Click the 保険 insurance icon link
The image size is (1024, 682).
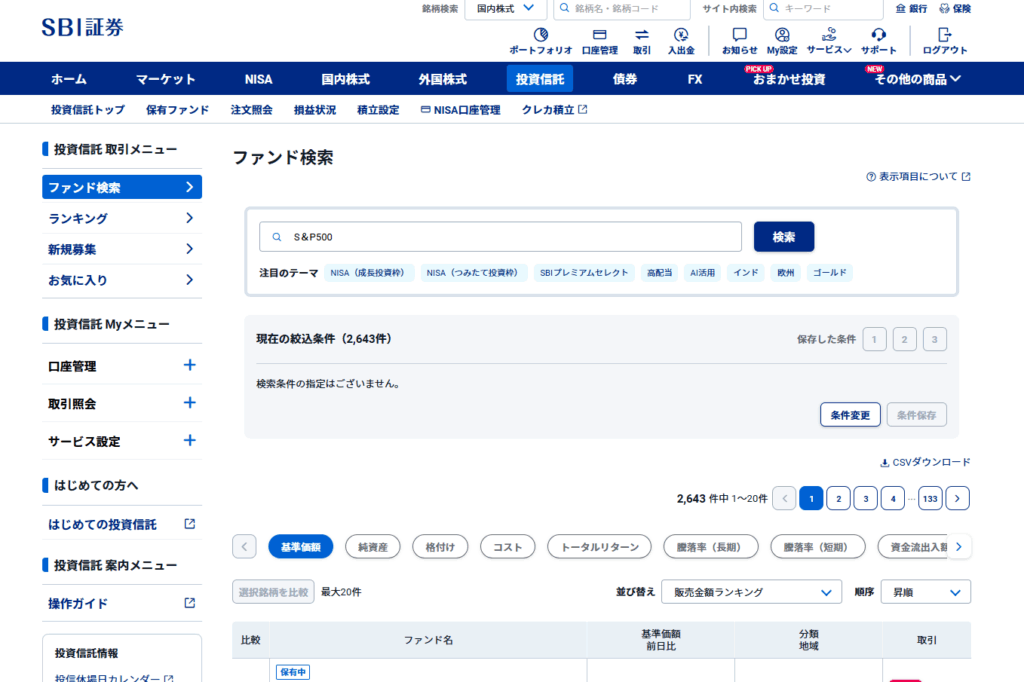point(955,8)
